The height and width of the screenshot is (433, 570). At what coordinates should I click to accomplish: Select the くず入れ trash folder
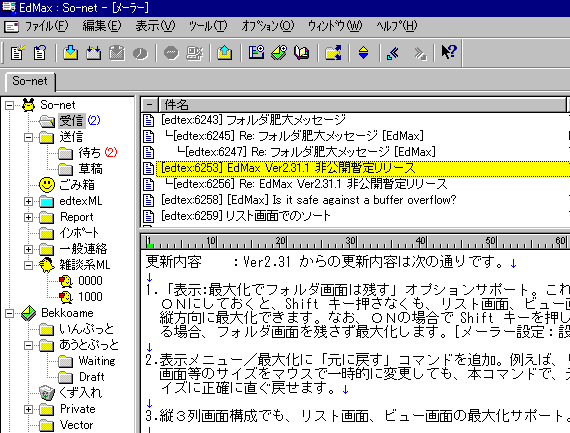click(x=81, y=393)
